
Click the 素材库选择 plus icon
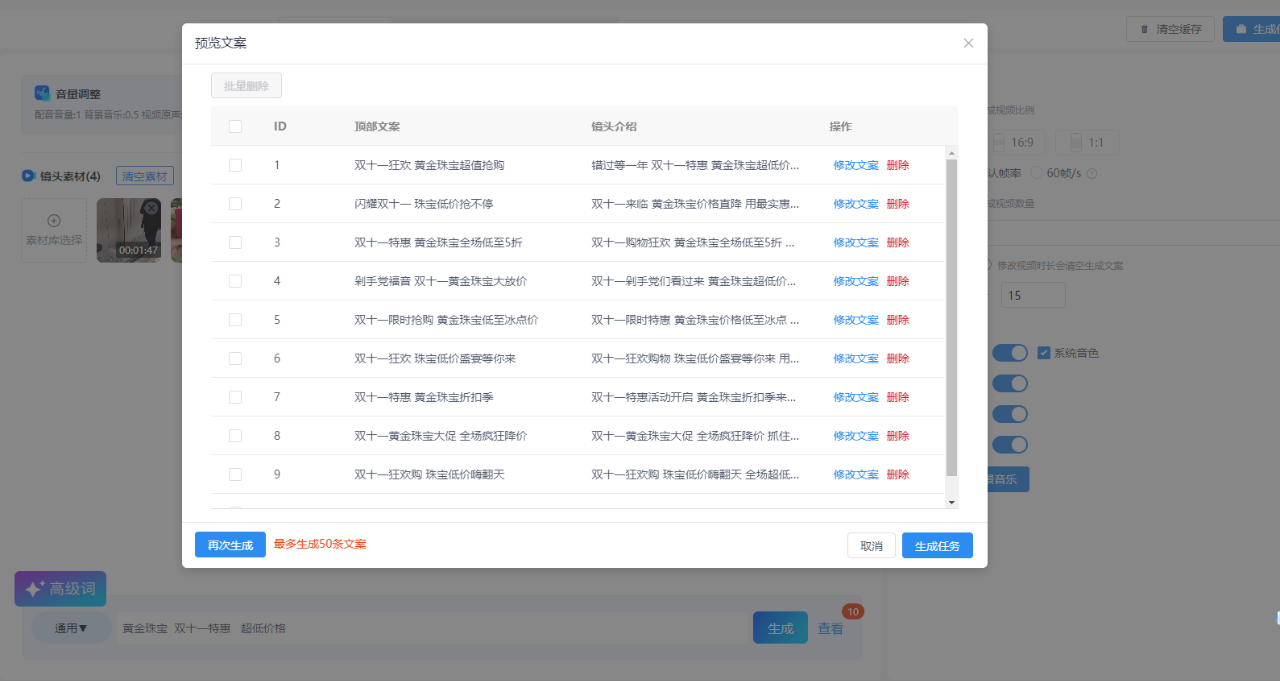point(54,221)
